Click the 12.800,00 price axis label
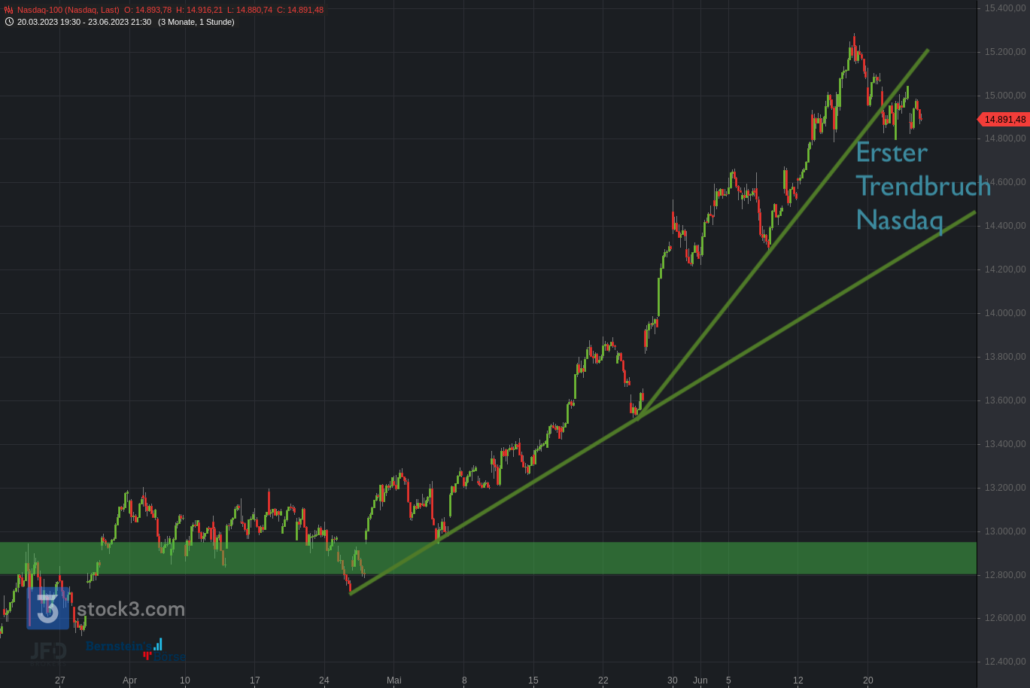The height and width of the screenshot is (688, 1030). (1005, 575)
